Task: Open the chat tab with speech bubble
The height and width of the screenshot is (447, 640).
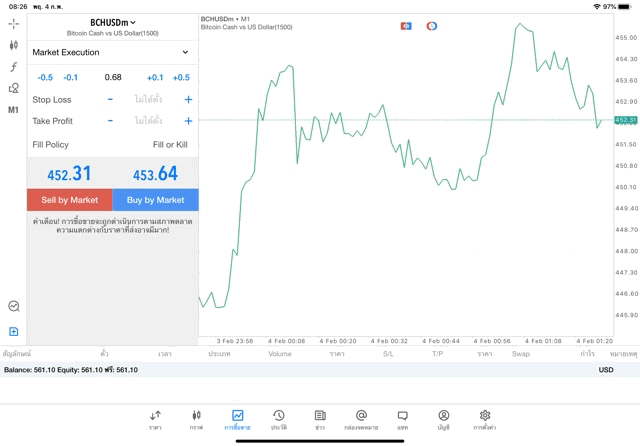Action: pyautogui.click(x=402, y=420)
